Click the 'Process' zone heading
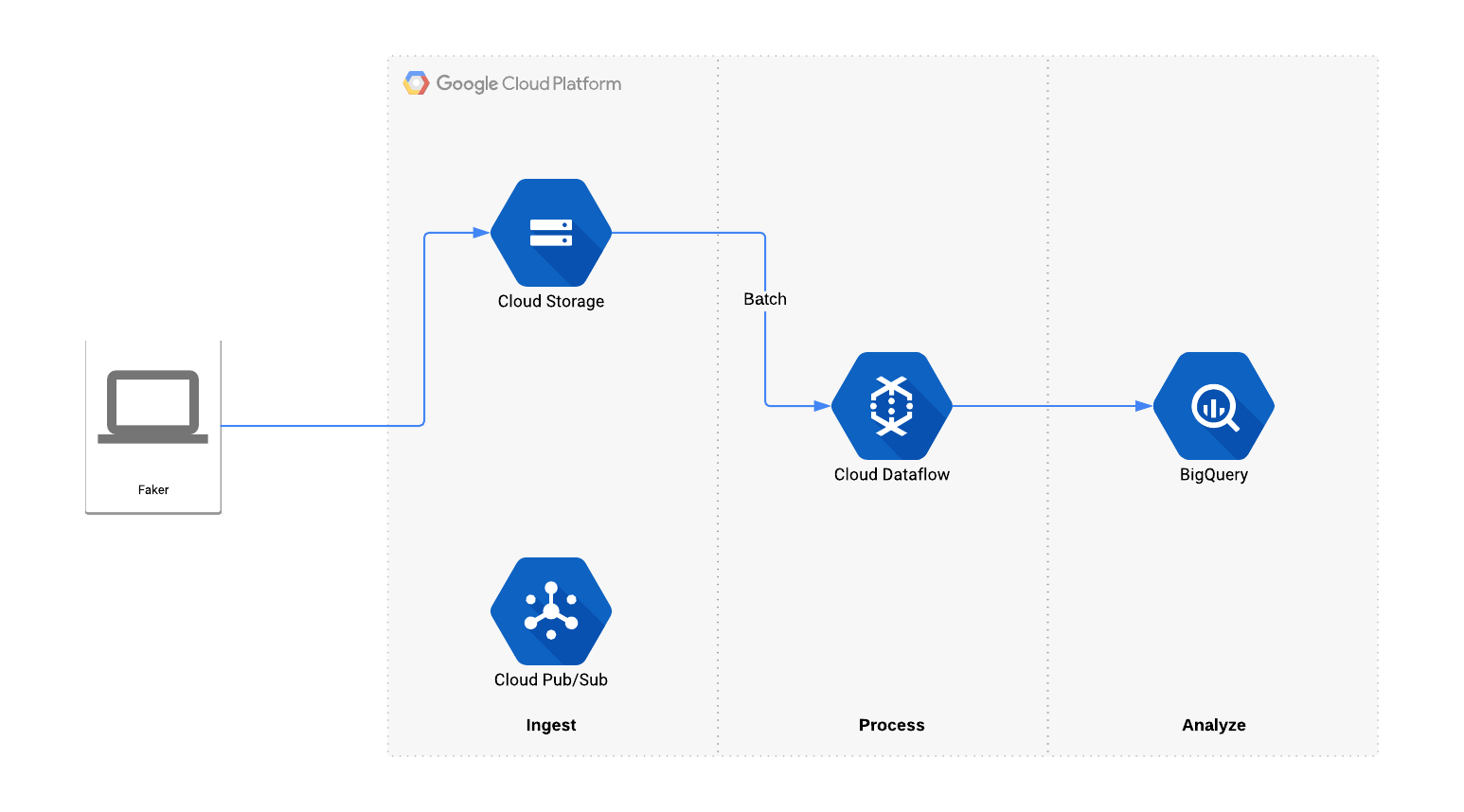This screenshot has height=812, width=1464. [892, 725]
